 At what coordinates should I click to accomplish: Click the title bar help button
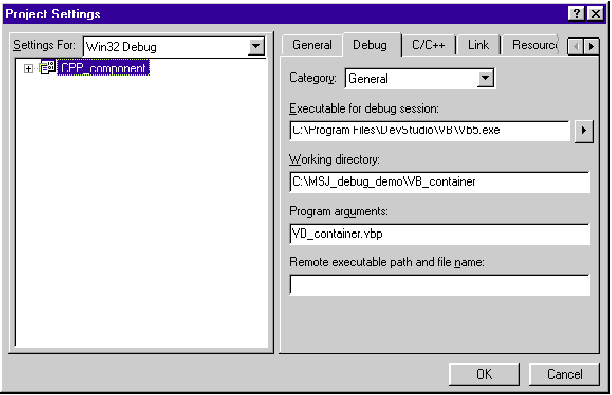(x=576, y=14)
